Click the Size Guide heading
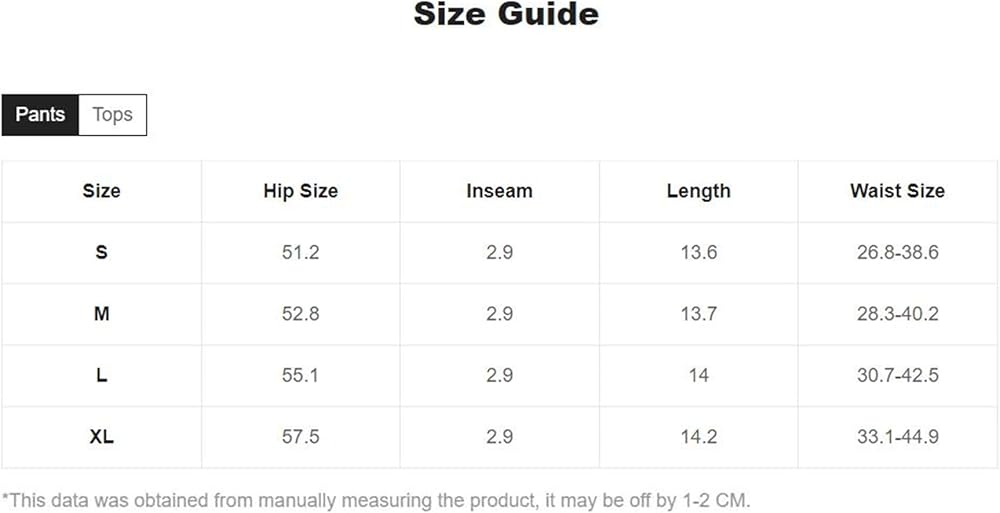The width and height of the screenshot is (1000, 513). point(506,15)
